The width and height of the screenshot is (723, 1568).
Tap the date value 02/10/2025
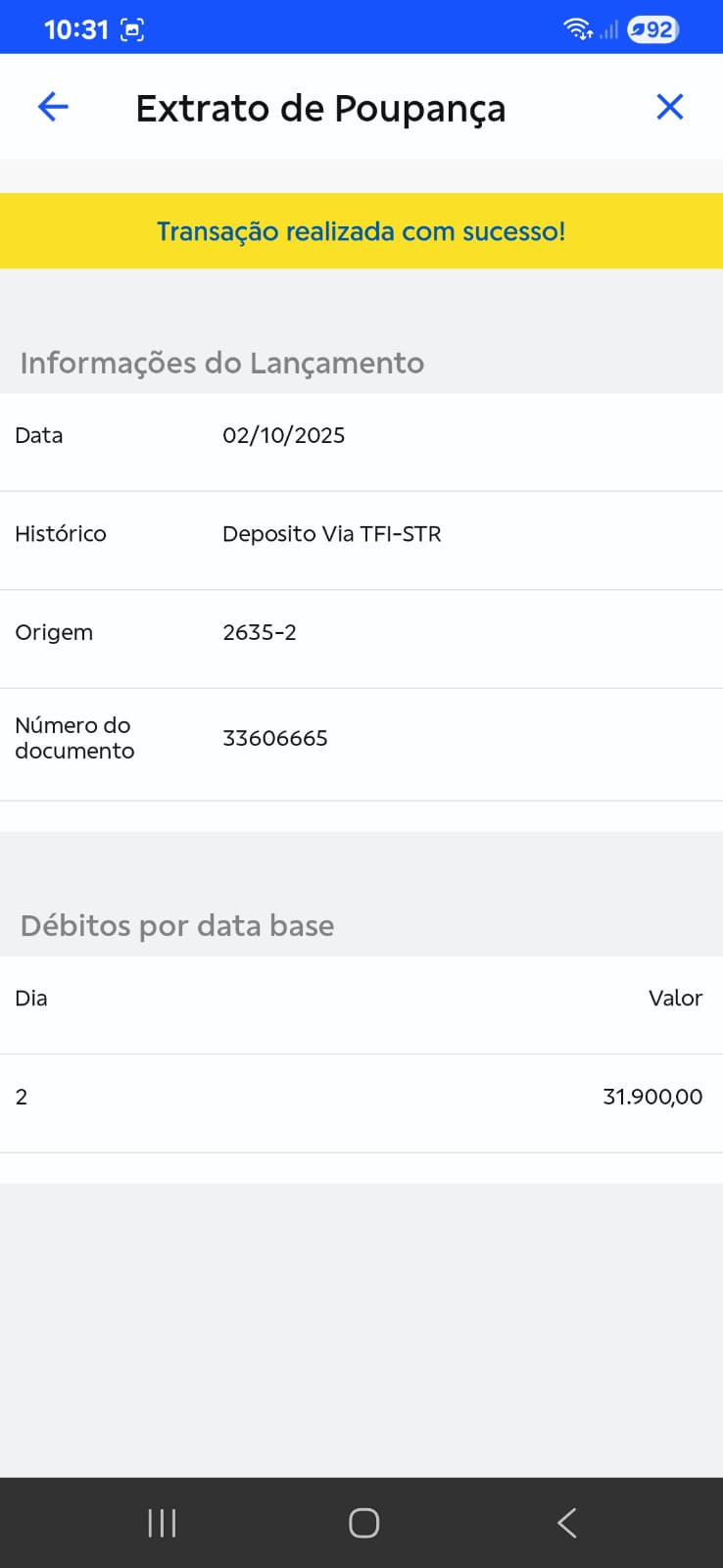[x=284, y=435]
